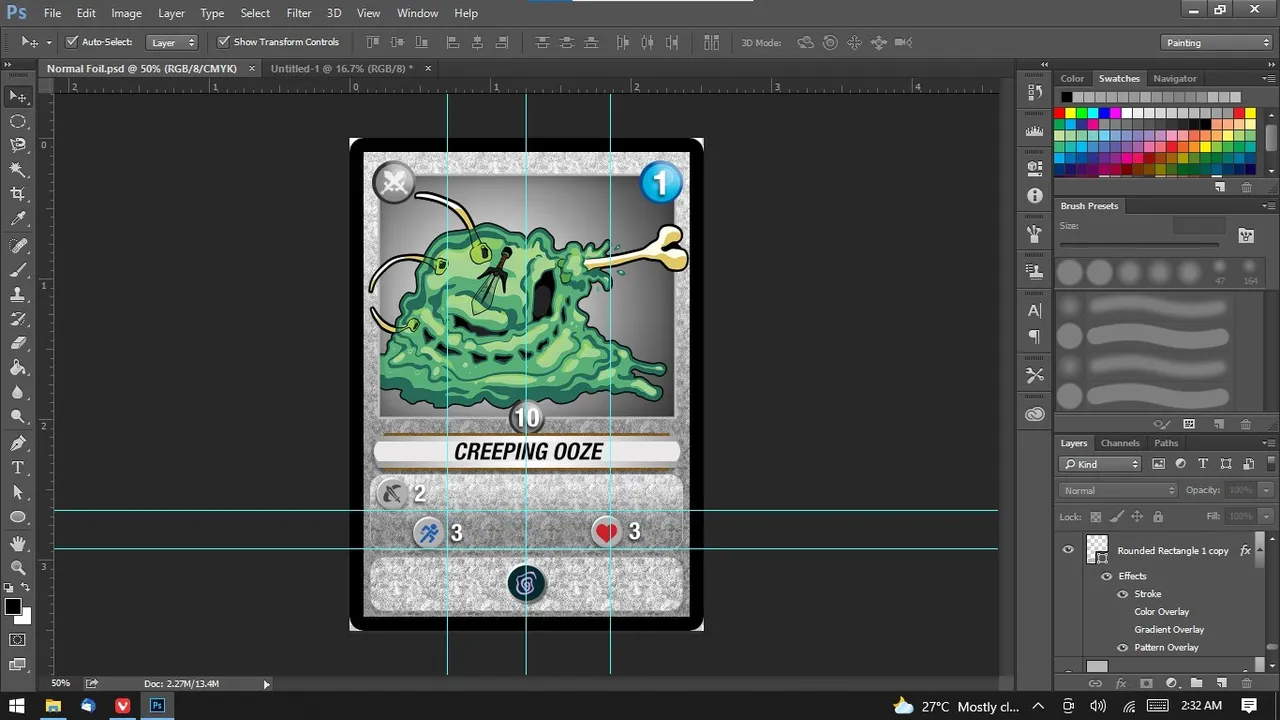Select the Lasso tool

[x=18, y=145]
